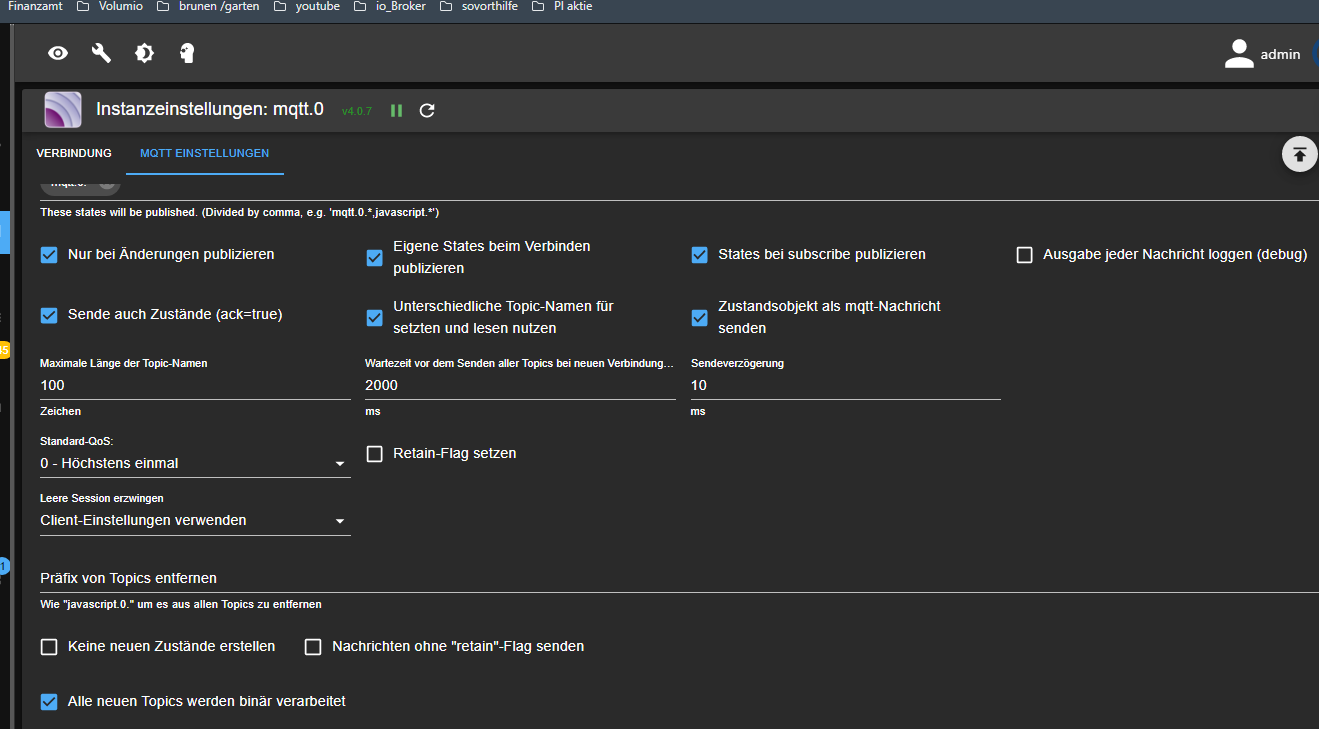Viewport: 1319px width, 729px height.
Task: Check Keine neuen Zustände erstellen
Action: pyautogui.click(x=49, y=647)
